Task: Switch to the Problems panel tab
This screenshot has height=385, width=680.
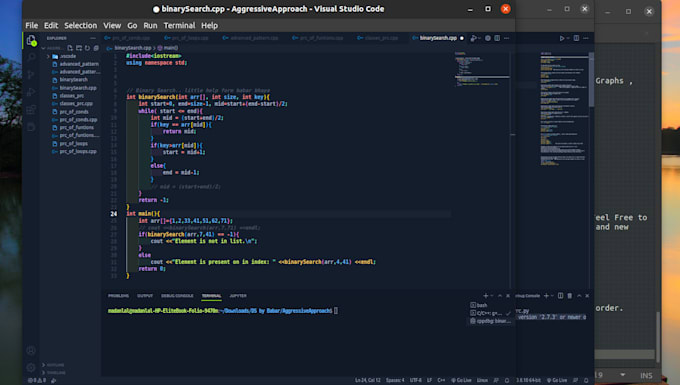Action: [x=118, y=296]
